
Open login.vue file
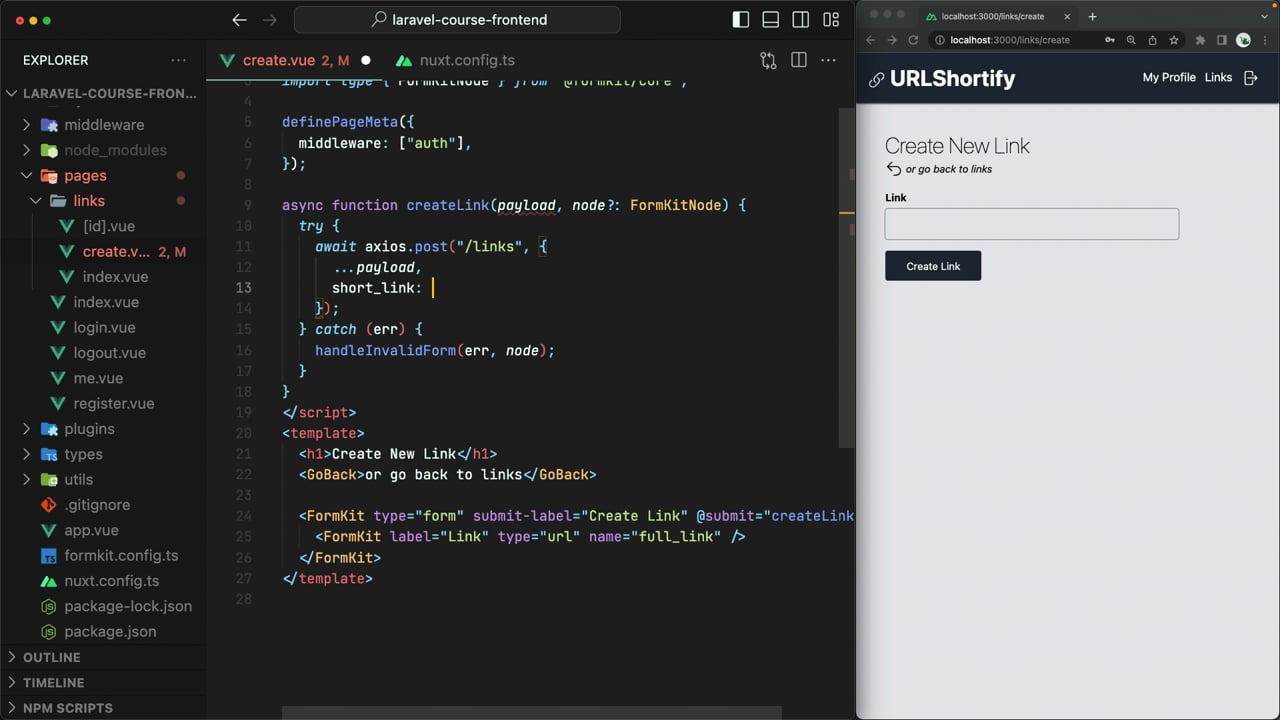coord(103,328)
